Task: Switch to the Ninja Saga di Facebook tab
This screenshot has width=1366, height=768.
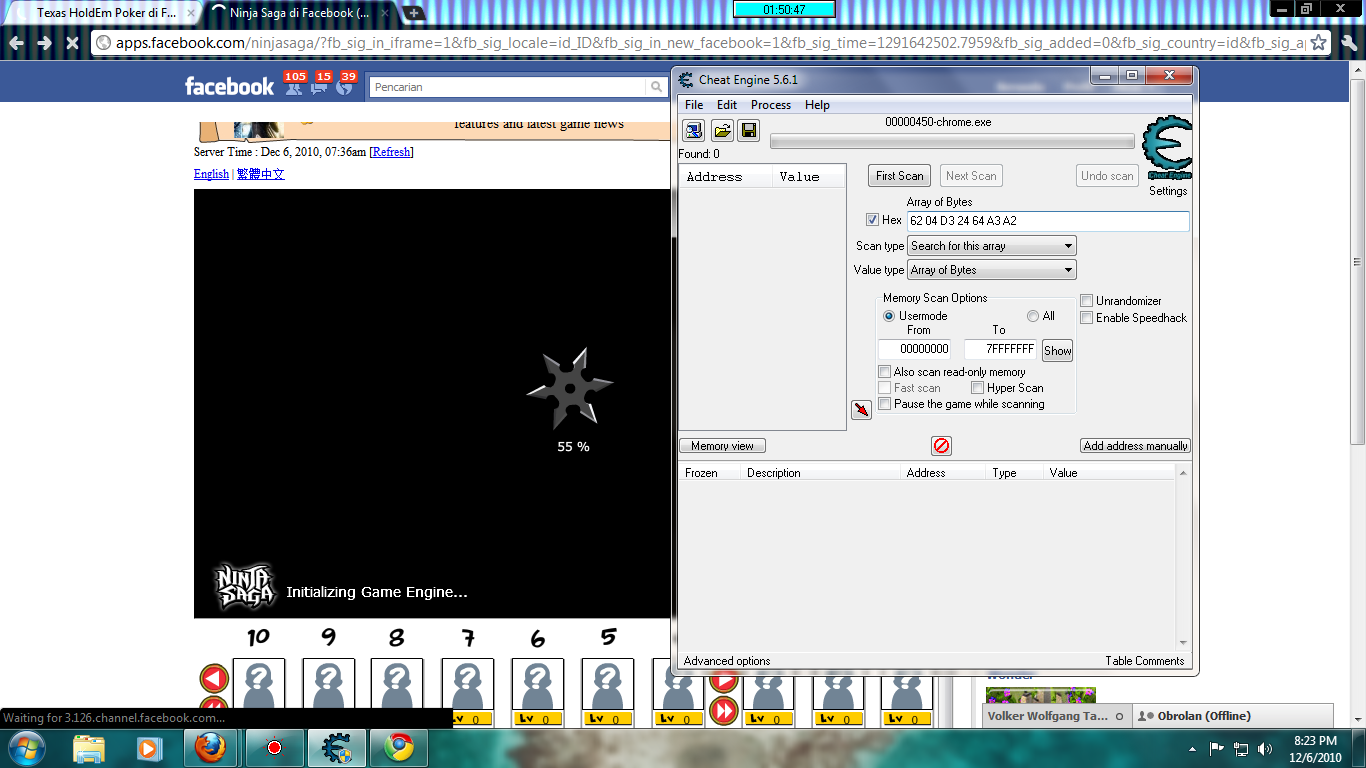Action: pos(300,13)
